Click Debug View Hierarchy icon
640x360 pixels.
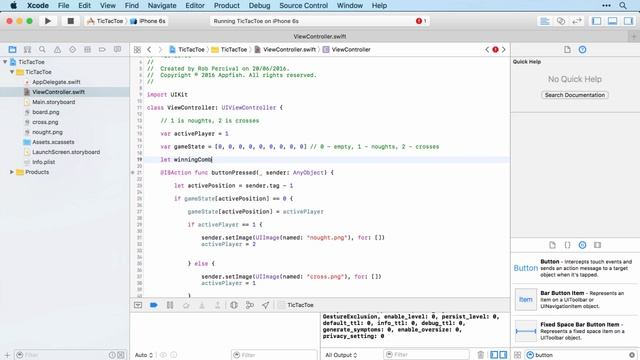point(234,305)
